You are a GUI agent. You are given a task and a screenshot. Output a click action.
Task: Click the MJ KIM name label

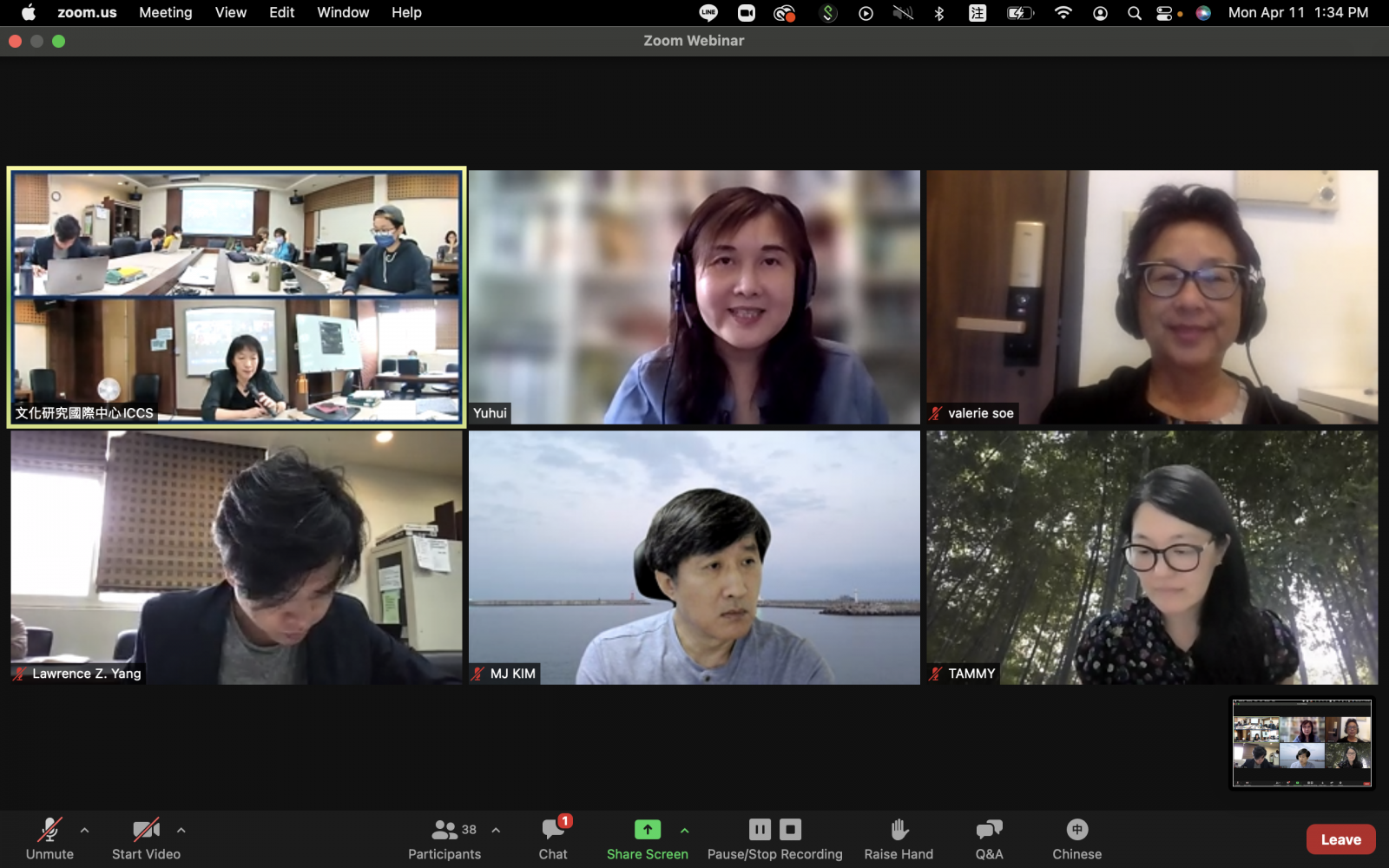click(x=504, y=674)
